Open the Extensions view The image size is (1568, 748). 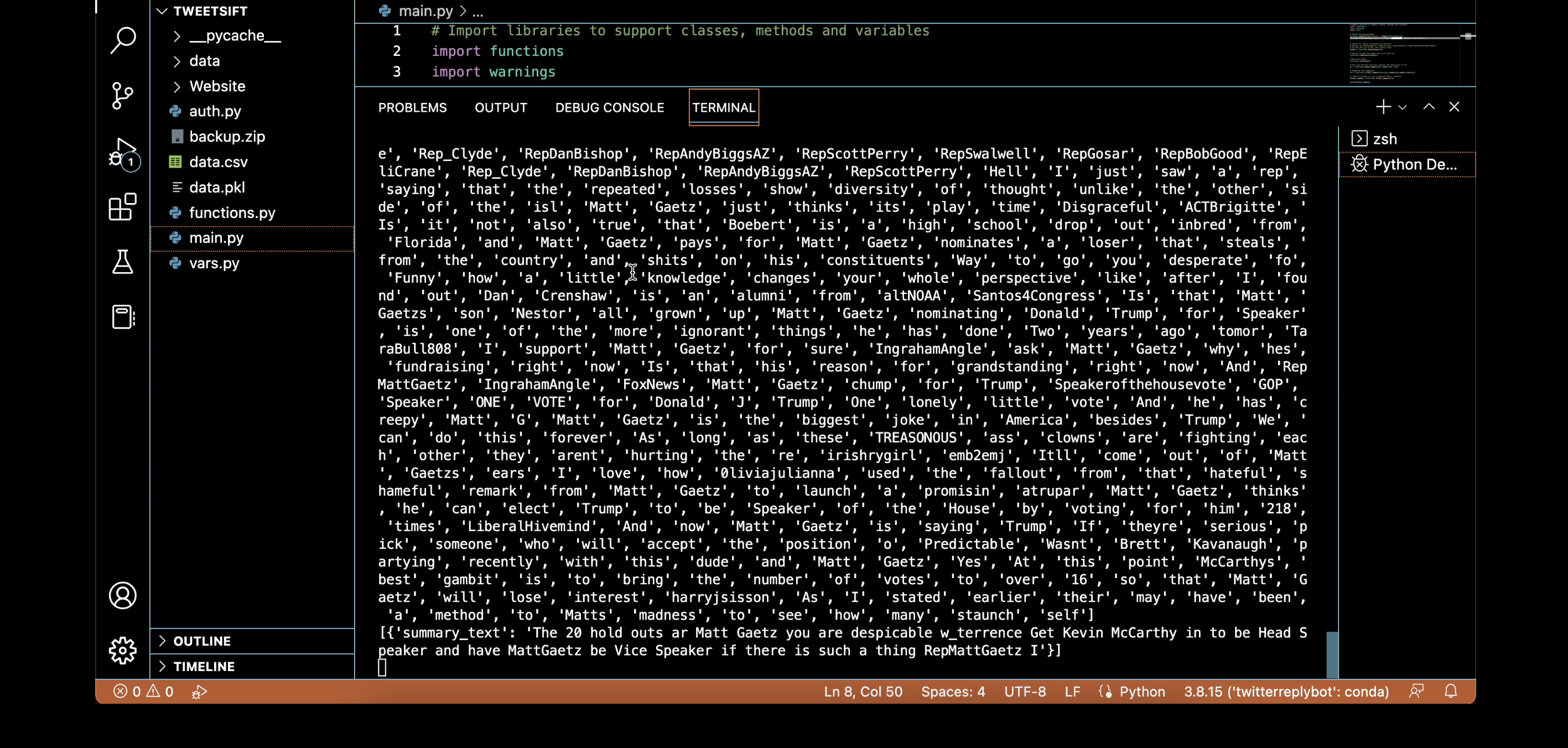[x=123, y=207]
